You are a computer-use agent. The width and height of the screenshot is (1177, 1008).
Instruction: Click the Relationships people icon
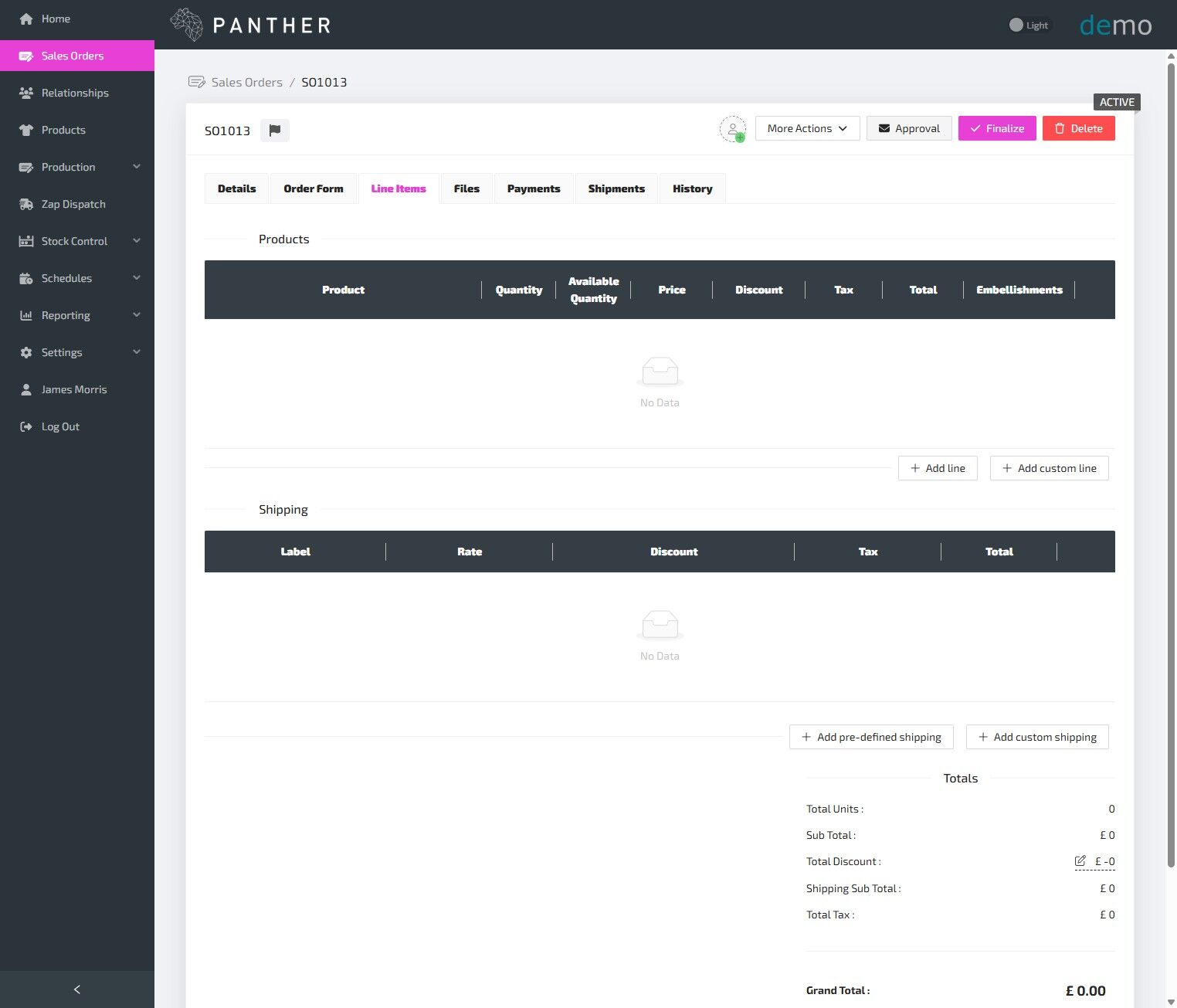26,93
